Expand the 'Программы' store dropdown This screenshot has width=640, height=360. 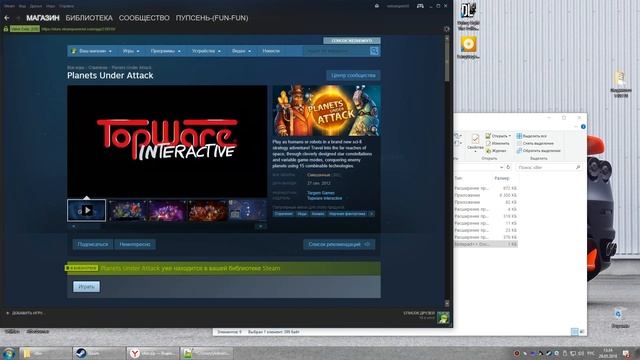coord(166,51)
